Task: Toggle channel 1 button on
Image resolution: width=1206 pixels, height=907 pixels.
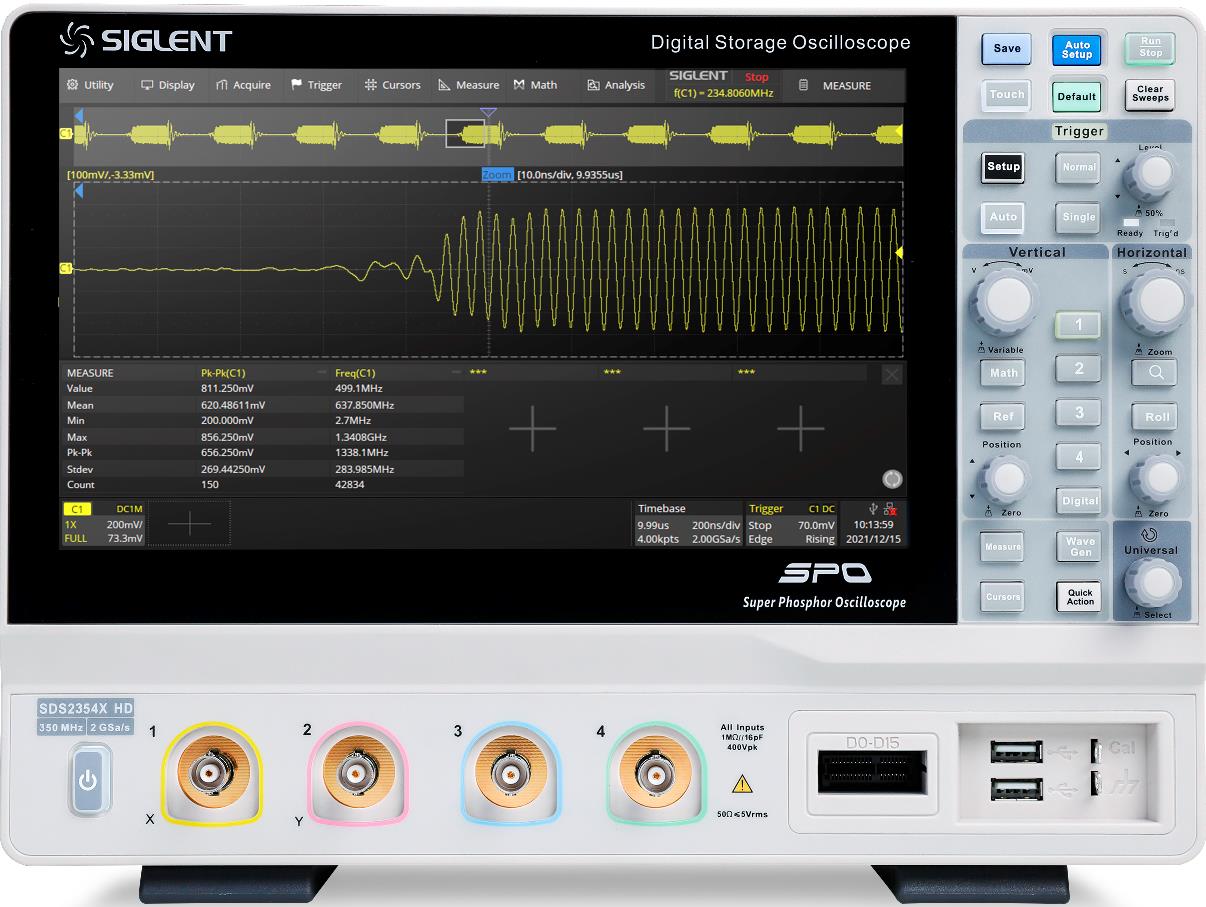Action: pyautogui.click(x=1078, y=324)
